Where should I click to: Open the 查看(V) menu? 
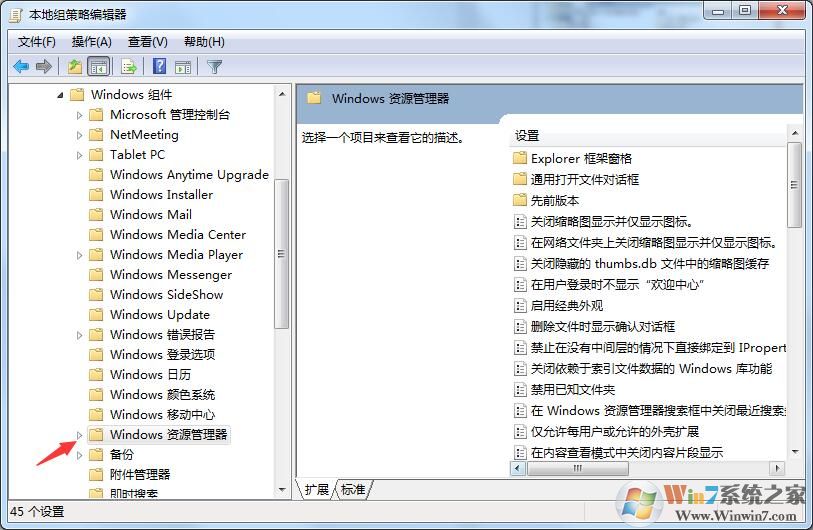tap(148, 41)
